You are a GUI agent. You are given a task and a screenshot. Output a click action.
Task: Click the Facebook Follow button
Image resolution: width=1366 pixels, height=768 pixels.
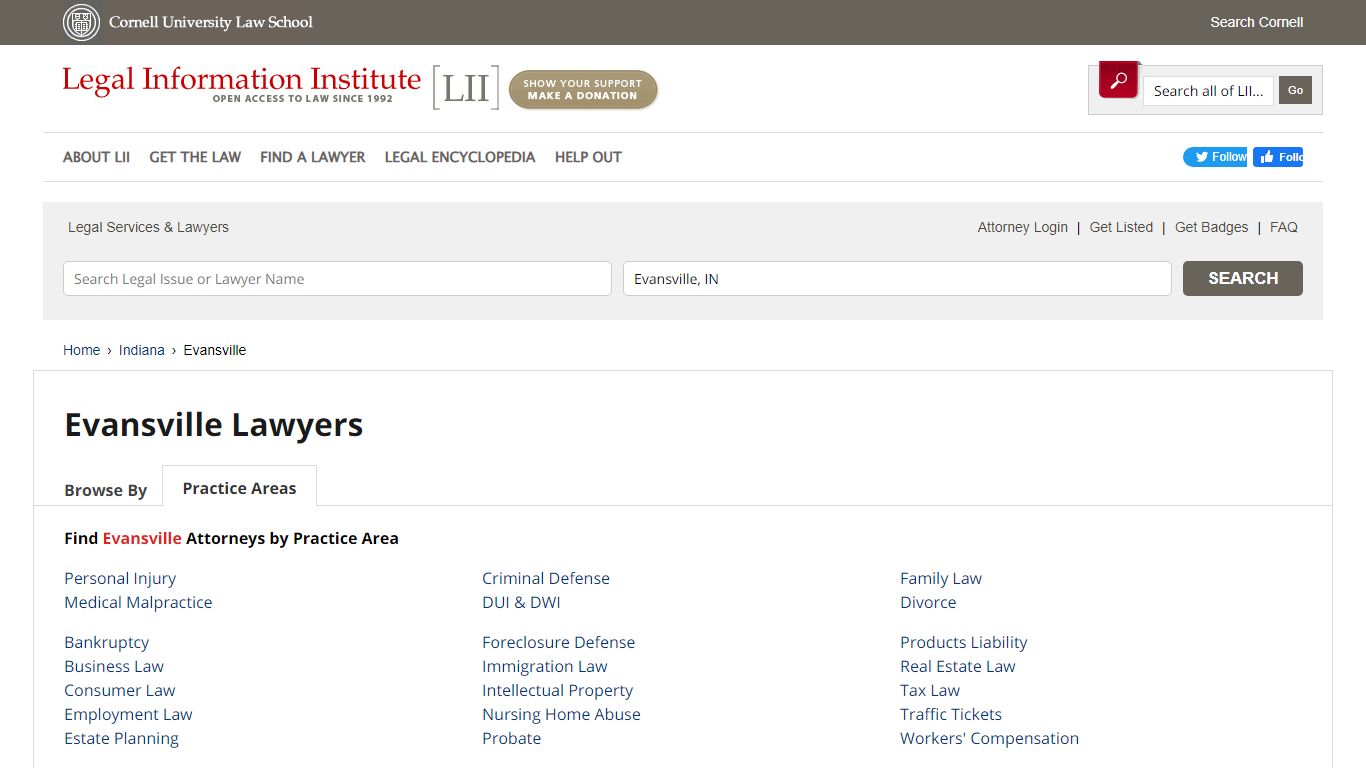point(1278,157)
